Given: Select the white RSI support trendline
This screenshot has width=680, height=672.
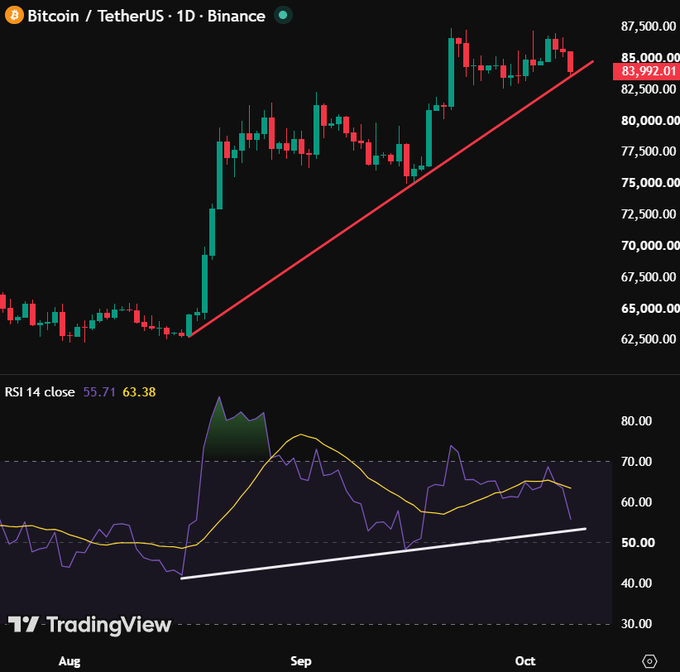Looking at the screenshot, I should 383,553.
